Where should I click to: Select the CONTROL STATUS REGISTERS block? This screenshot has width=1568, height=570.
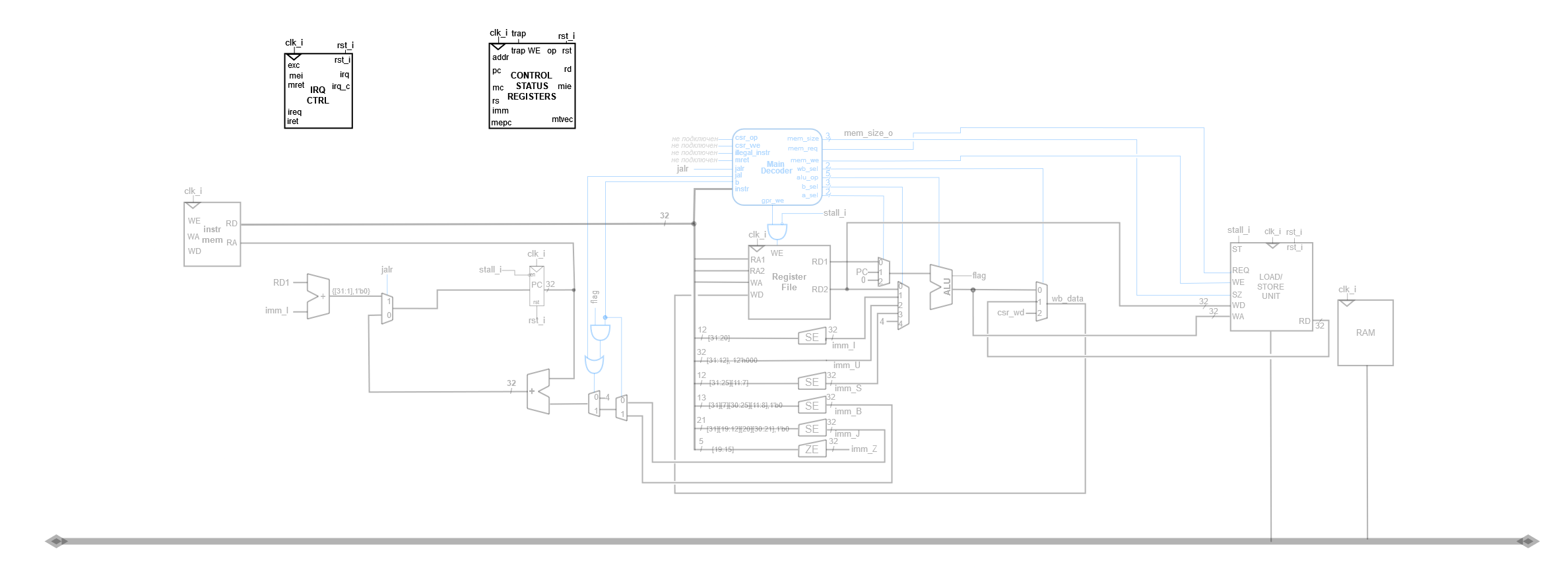click(532, 86)
